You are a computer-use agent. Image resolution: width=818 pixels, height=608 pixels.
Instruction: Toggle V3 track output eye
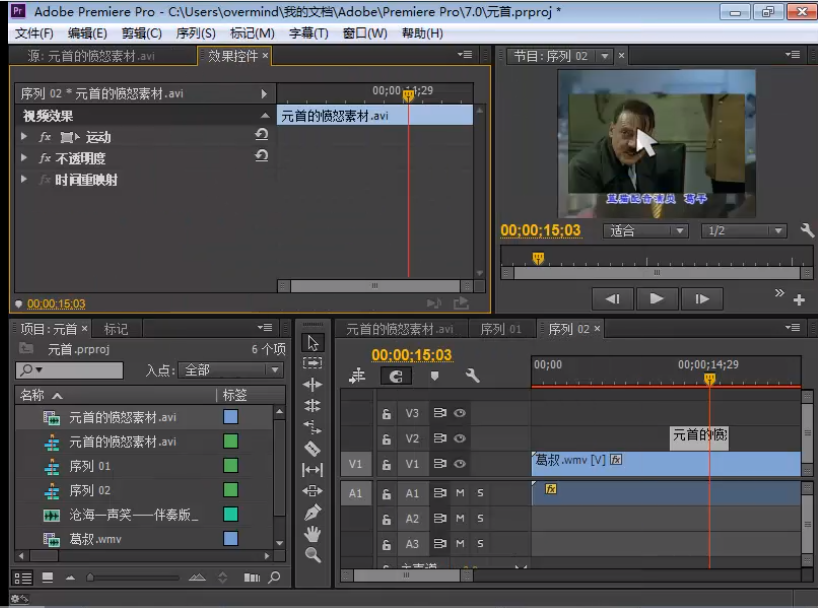pos(460,413)
